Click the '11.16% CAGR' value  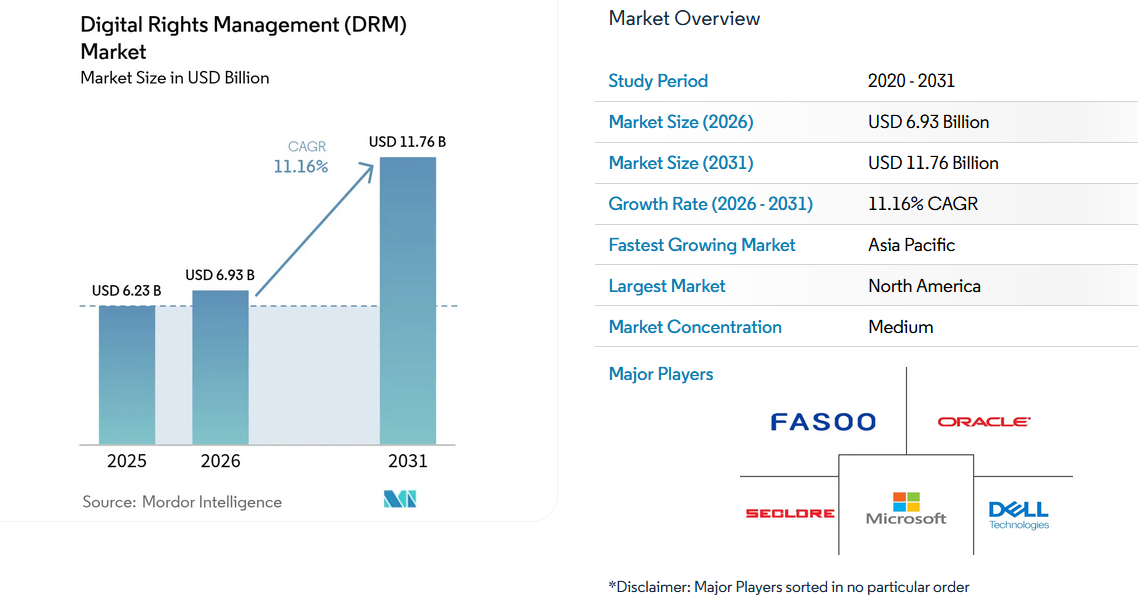click(x=923, y=204)
